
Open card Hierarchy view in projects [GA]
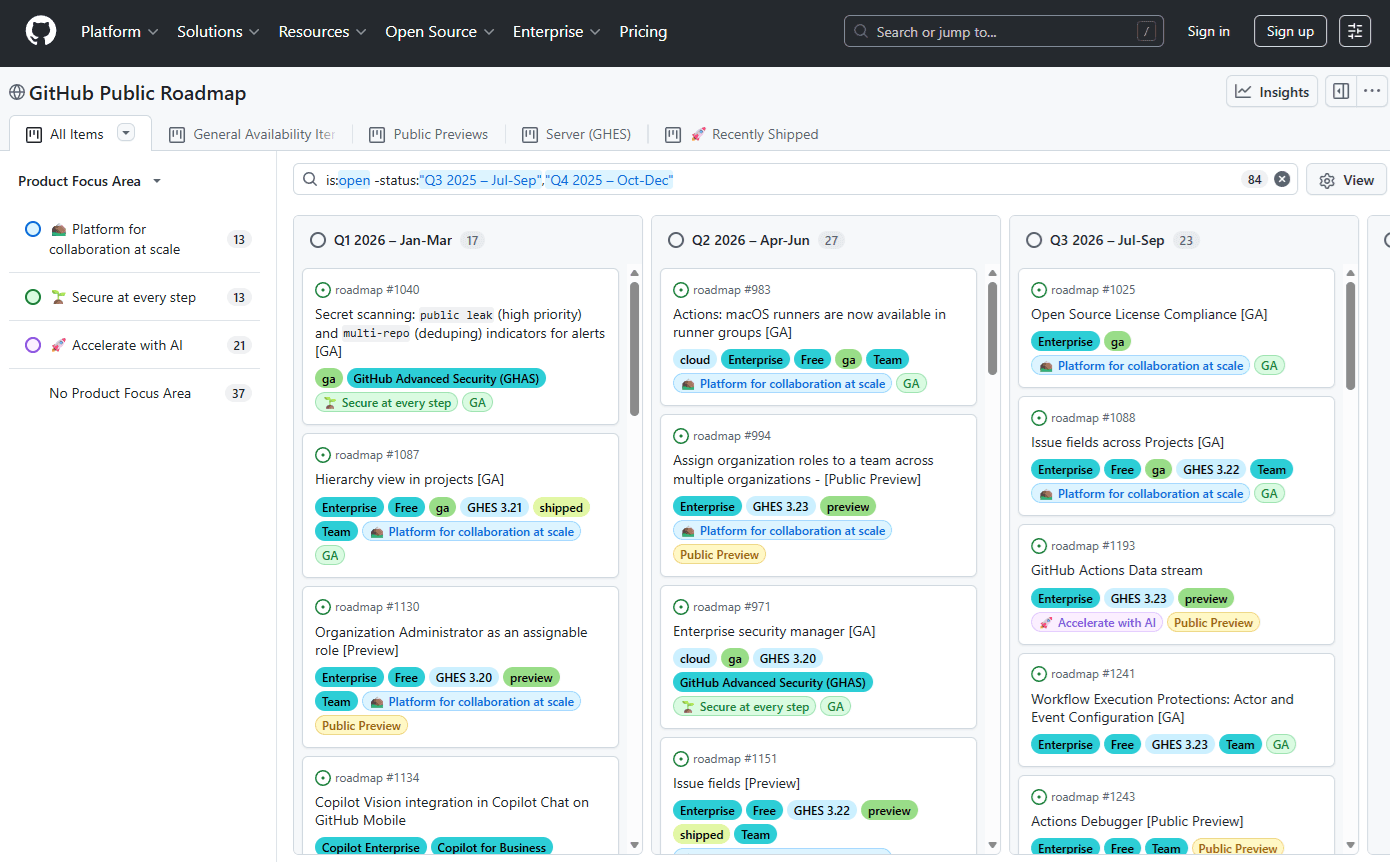(409, 479)
